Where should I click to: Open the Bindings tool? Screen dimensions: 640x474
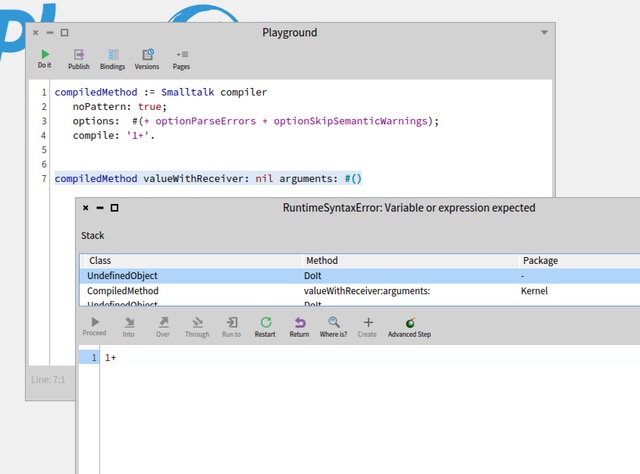point(113,59)
